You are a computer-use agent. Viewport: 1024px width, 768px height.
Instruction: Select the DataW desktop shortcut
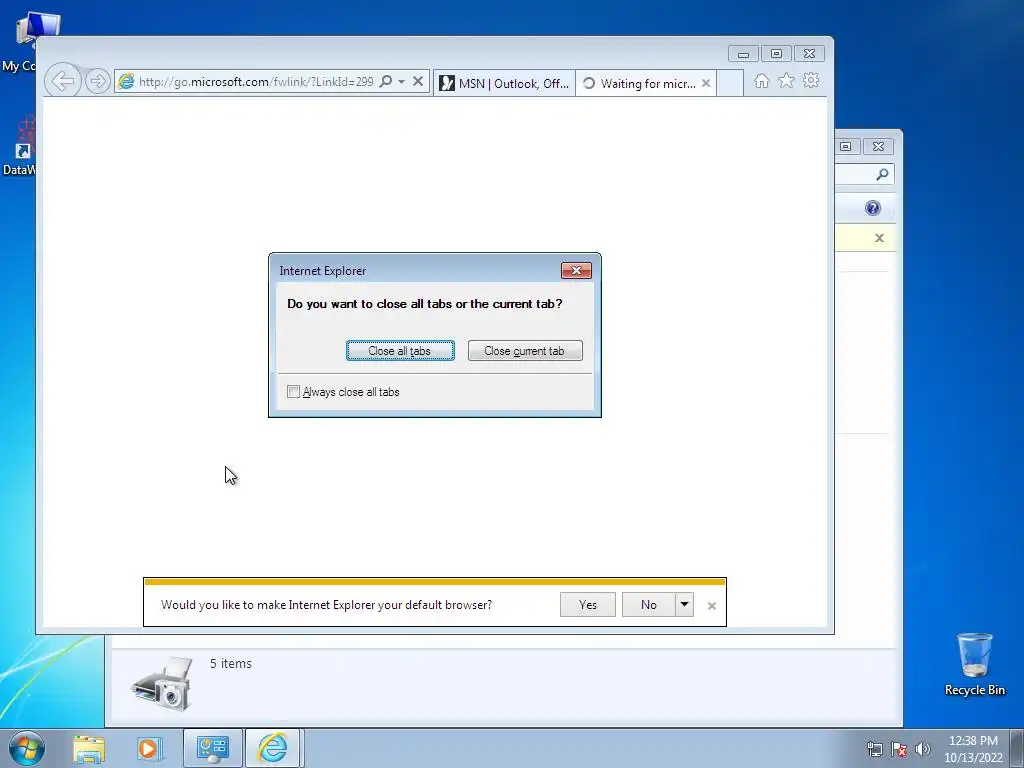[x=20, y=147]
